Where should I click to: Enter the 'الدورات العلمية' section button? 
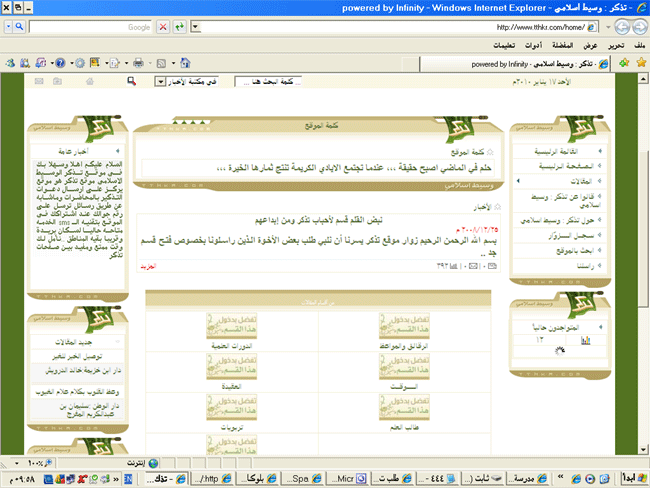pos(232,328)
